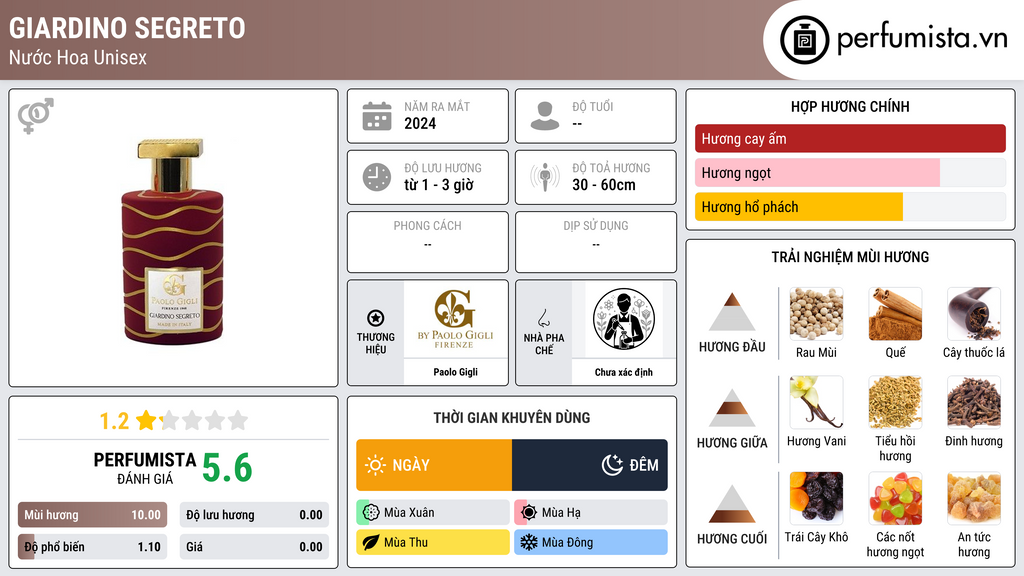Click the moon icon on the Đêm bar
The image size is (1024, 576).
(612, 465)
